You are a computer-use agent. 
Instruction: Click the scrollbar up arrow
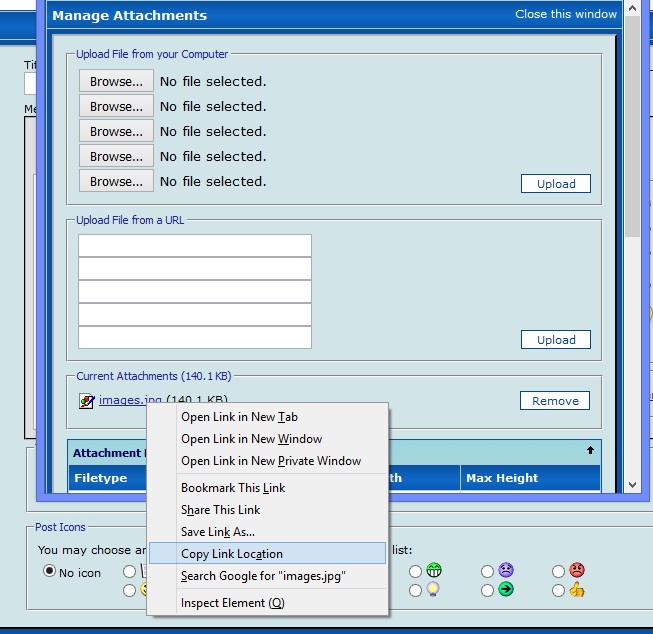click(632, 8)
